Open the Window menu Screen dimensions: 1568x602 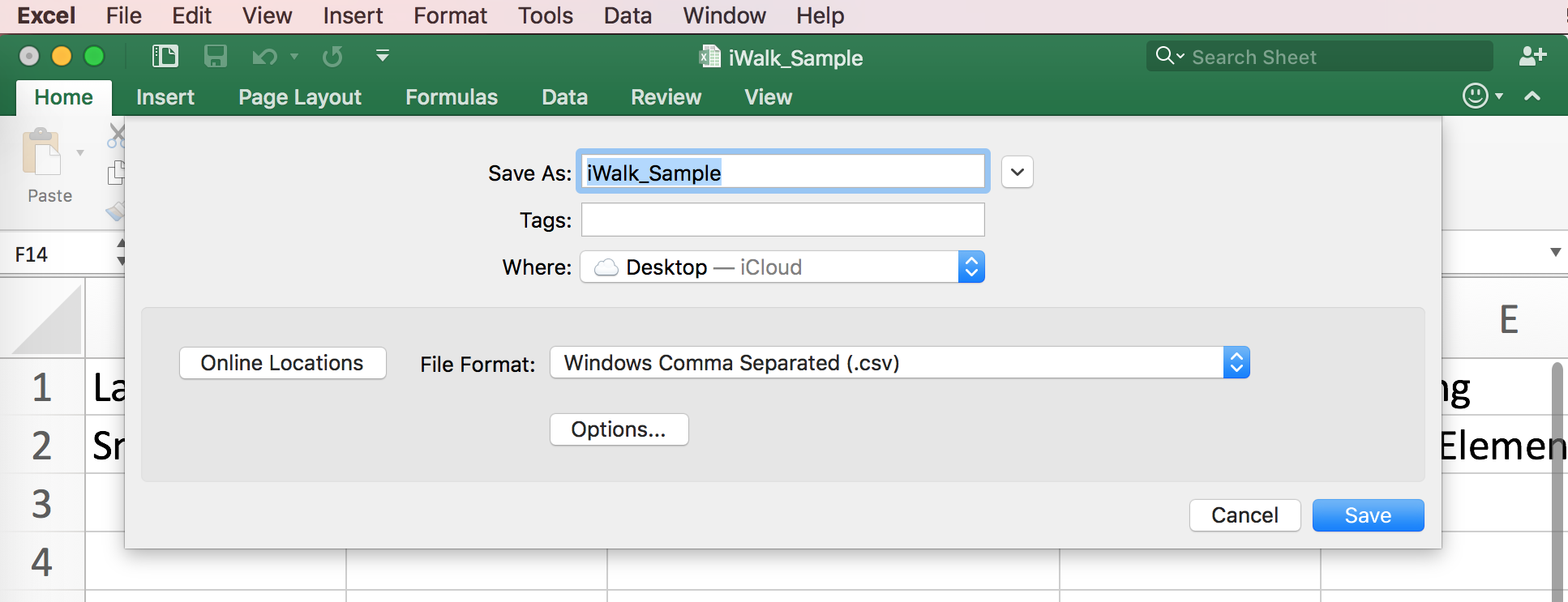click(724, 15)
